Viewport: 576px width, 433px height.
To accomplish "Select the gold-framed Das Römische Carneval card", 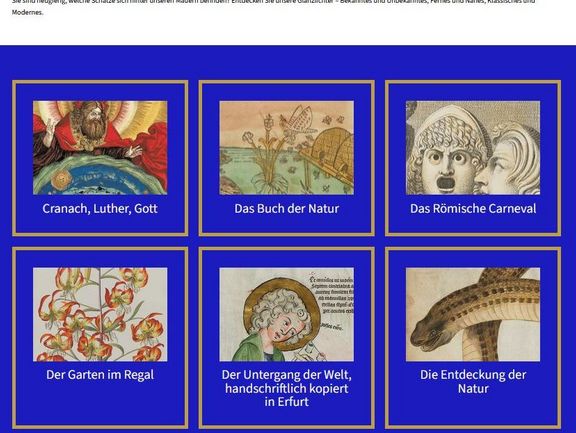I will (x=473, y=158).
